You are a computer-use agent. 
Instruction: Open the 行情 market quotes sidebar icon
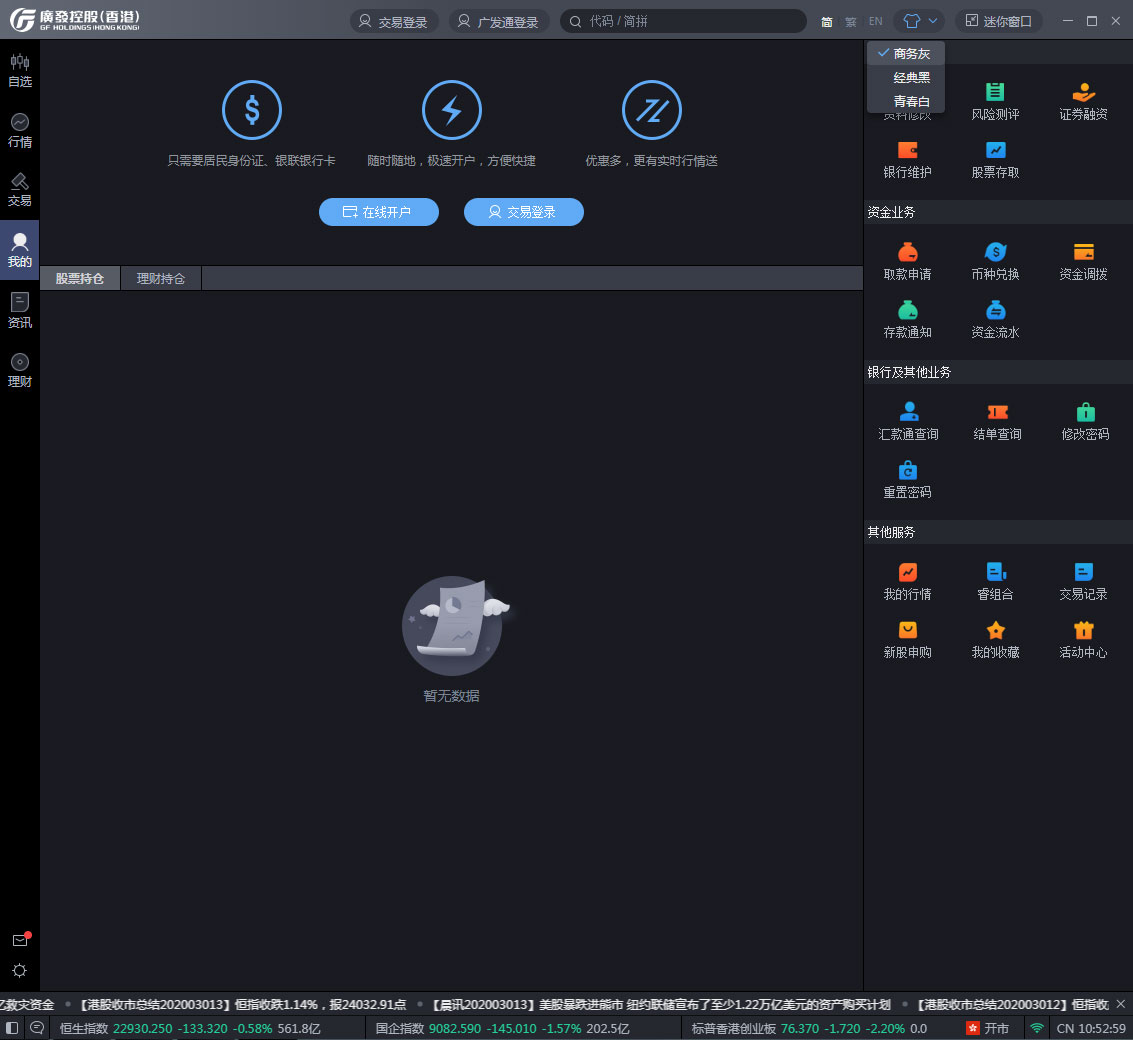19,130
